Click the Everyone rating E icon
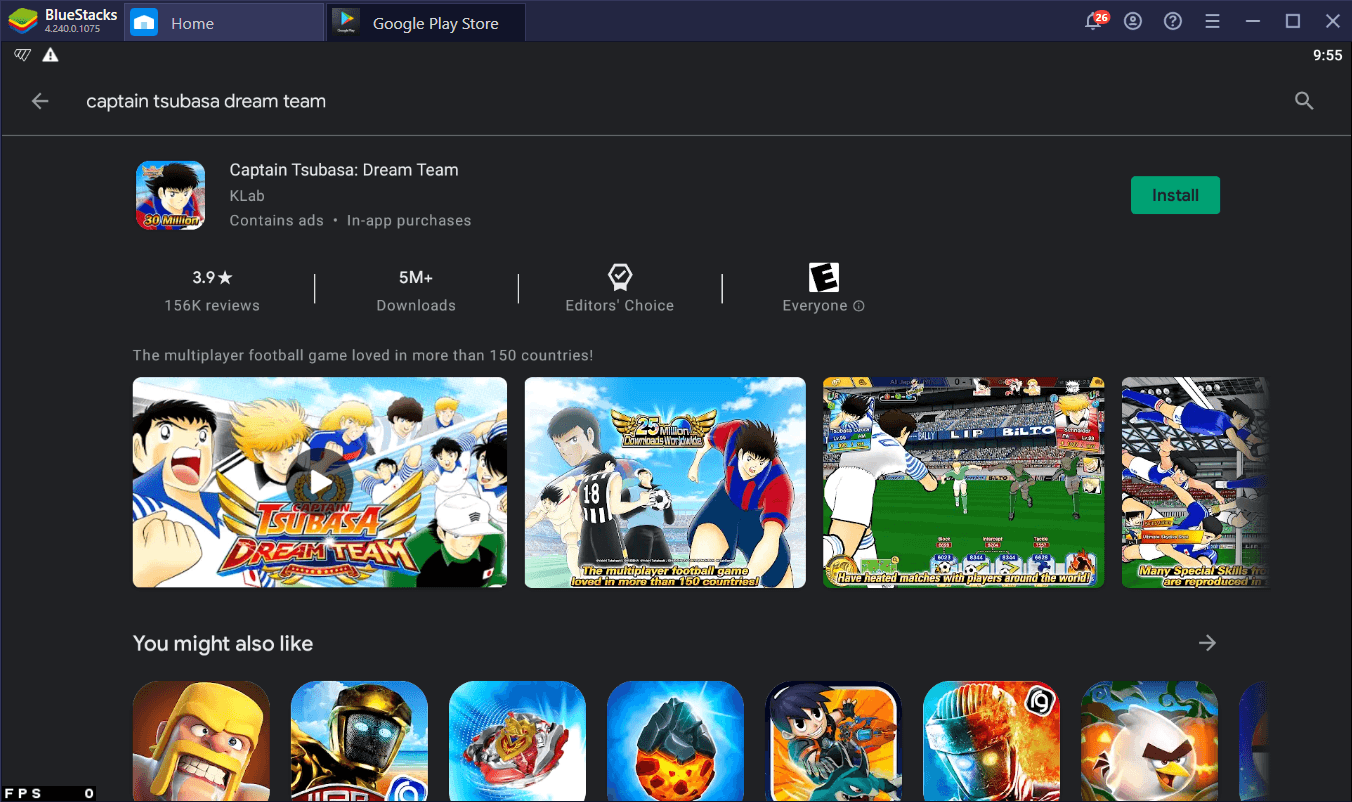Screen dimensions: 1352x802 click(x=823, y=277)
